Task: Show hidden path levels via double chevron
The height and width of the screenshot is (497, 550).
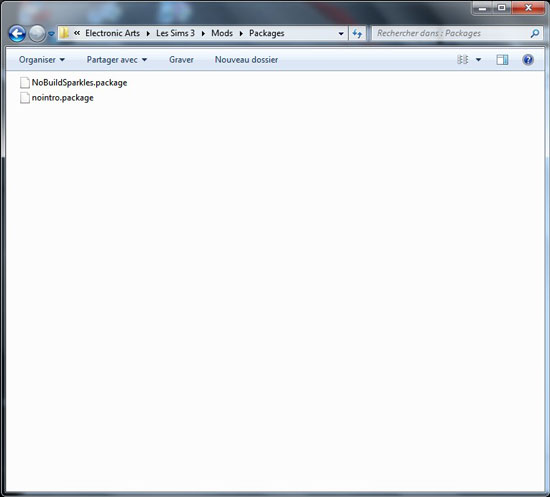Action: click(77, 33)
